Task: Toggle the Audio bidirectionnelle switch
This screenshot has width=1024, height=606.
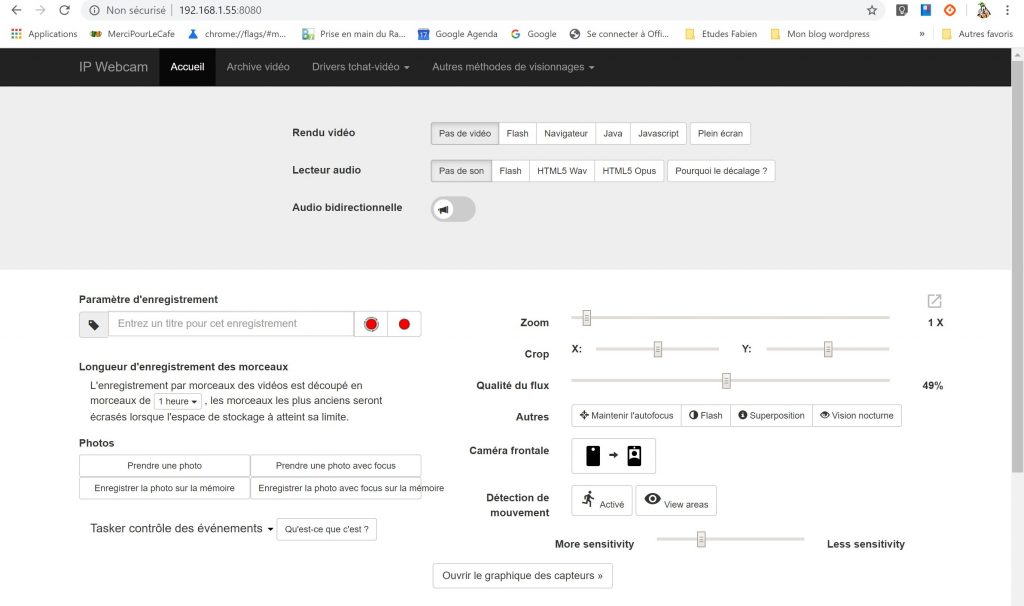Action: pos(453,209)
